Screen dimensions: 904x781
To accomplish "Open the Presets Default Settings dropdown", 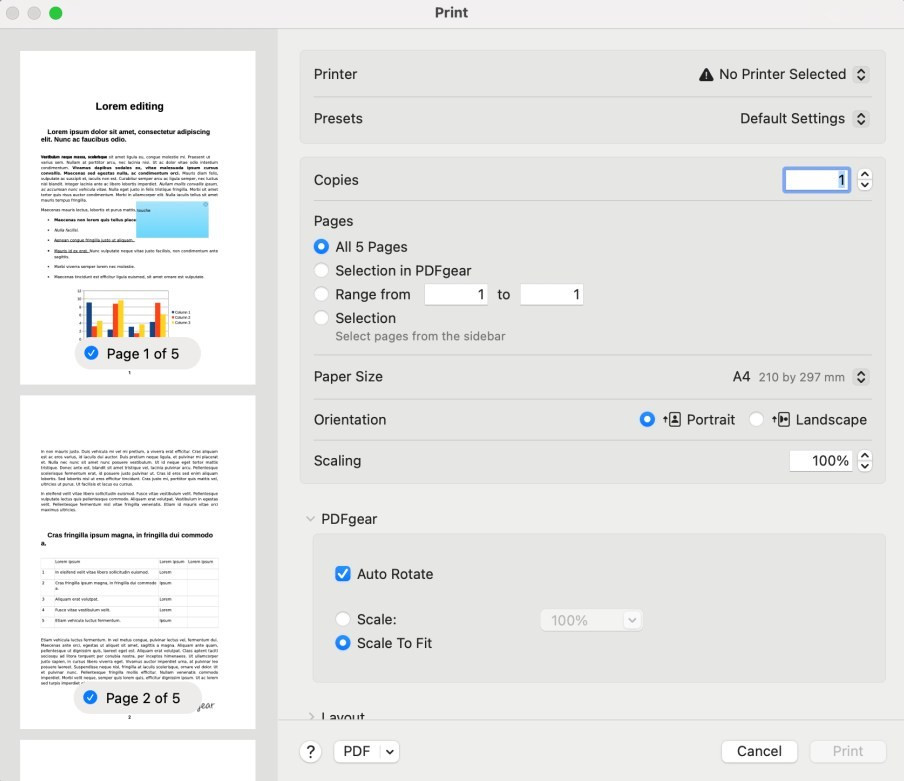I will (x=804, y=119).
